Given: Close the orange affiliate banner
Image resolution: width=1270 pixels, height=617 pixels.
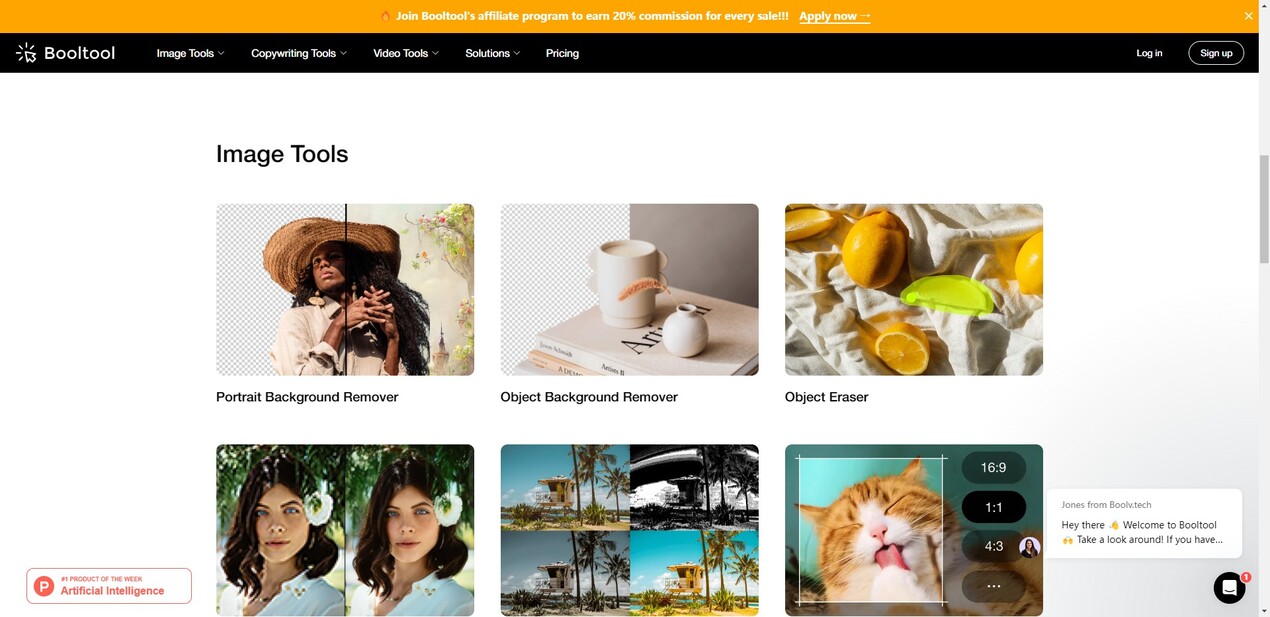Looking at the screenshot, I should tap(1248, 16).
